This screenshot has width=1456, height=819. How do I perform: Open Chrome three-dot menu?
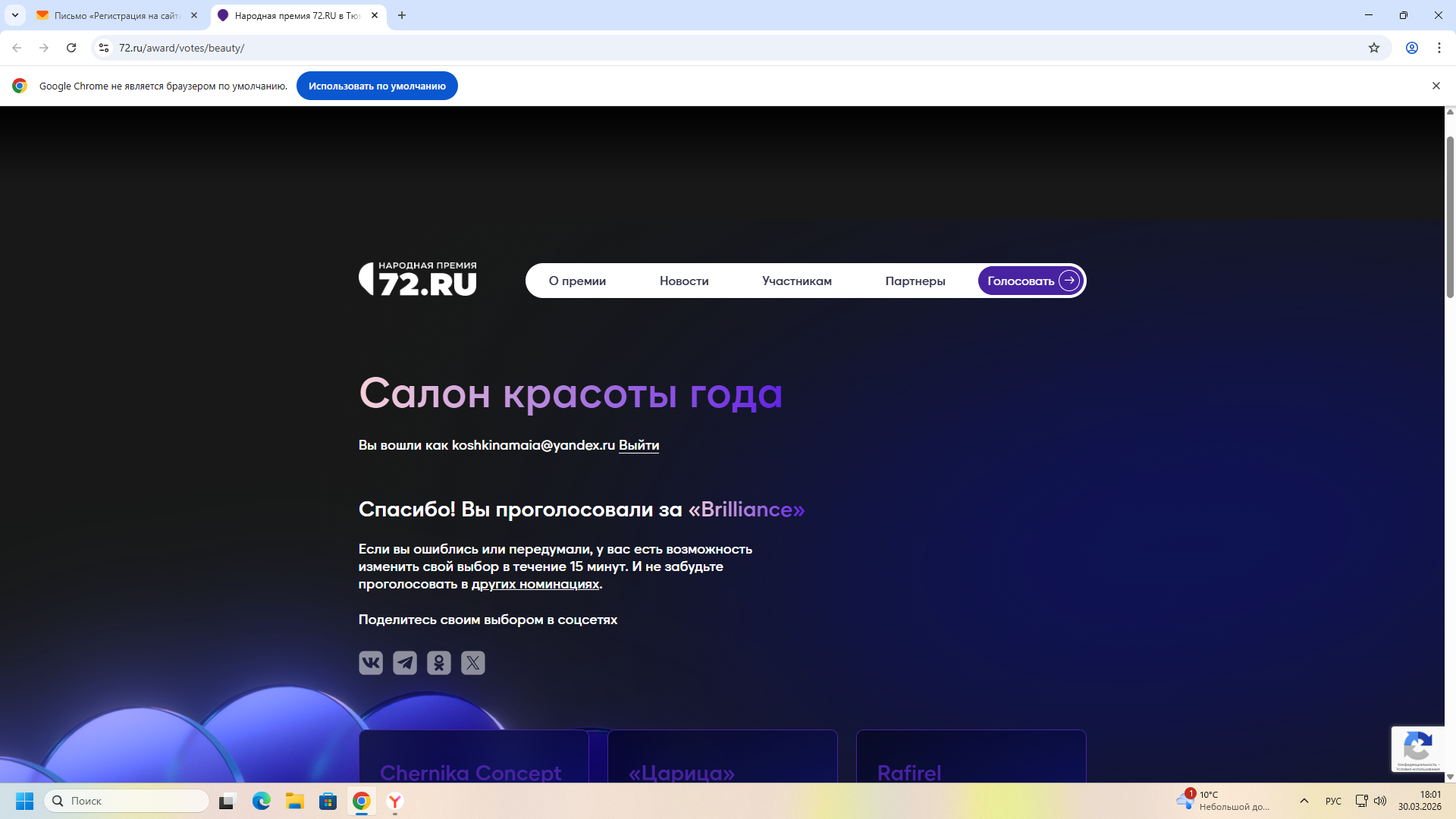tap(1439, 48)
